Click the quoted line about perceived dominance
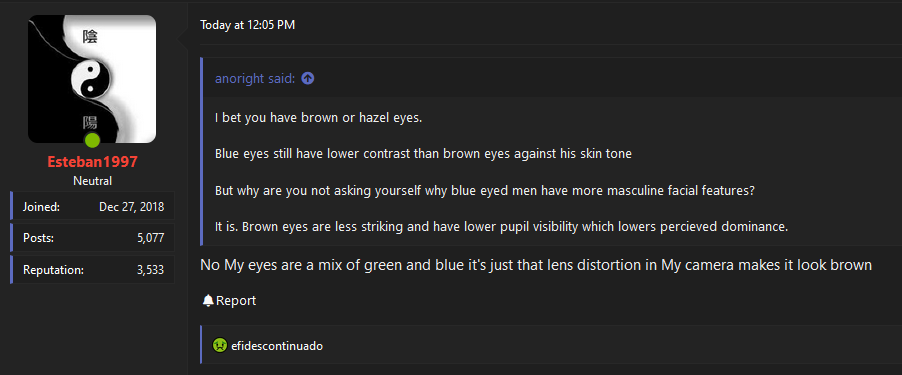 (501, 227)
